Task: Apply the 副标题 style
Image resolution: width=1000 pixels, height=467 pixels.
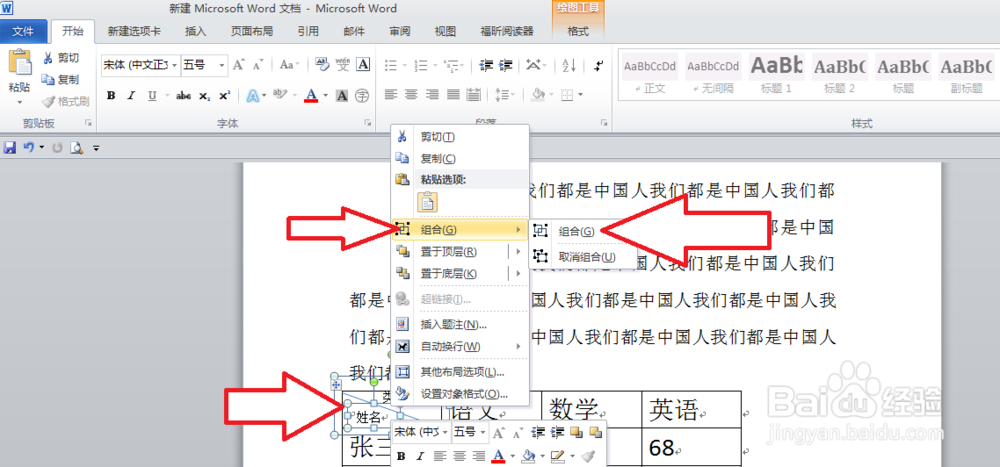Action: click(966, 74)
